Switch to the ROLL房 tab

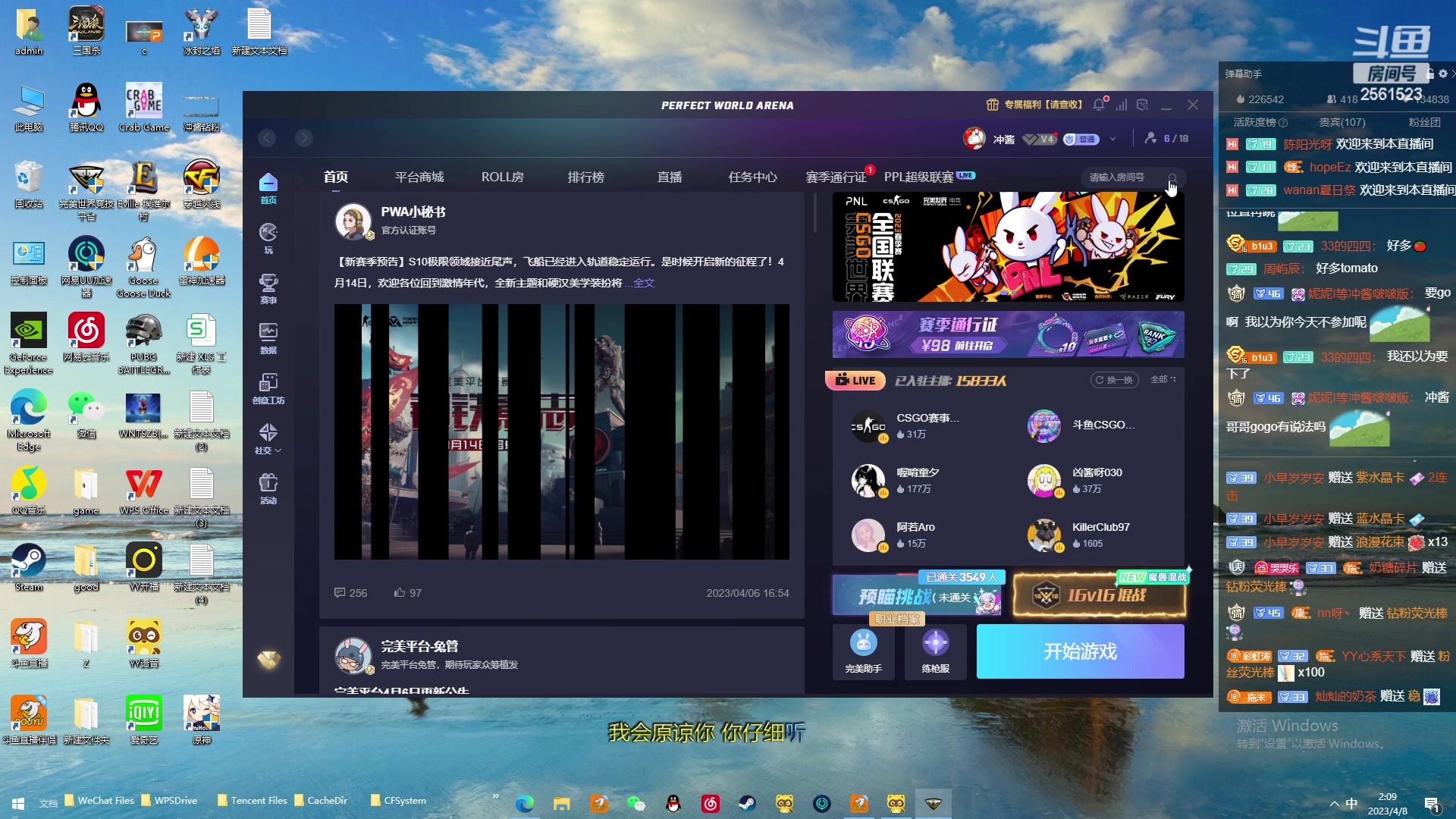click(x=502, y=177)
